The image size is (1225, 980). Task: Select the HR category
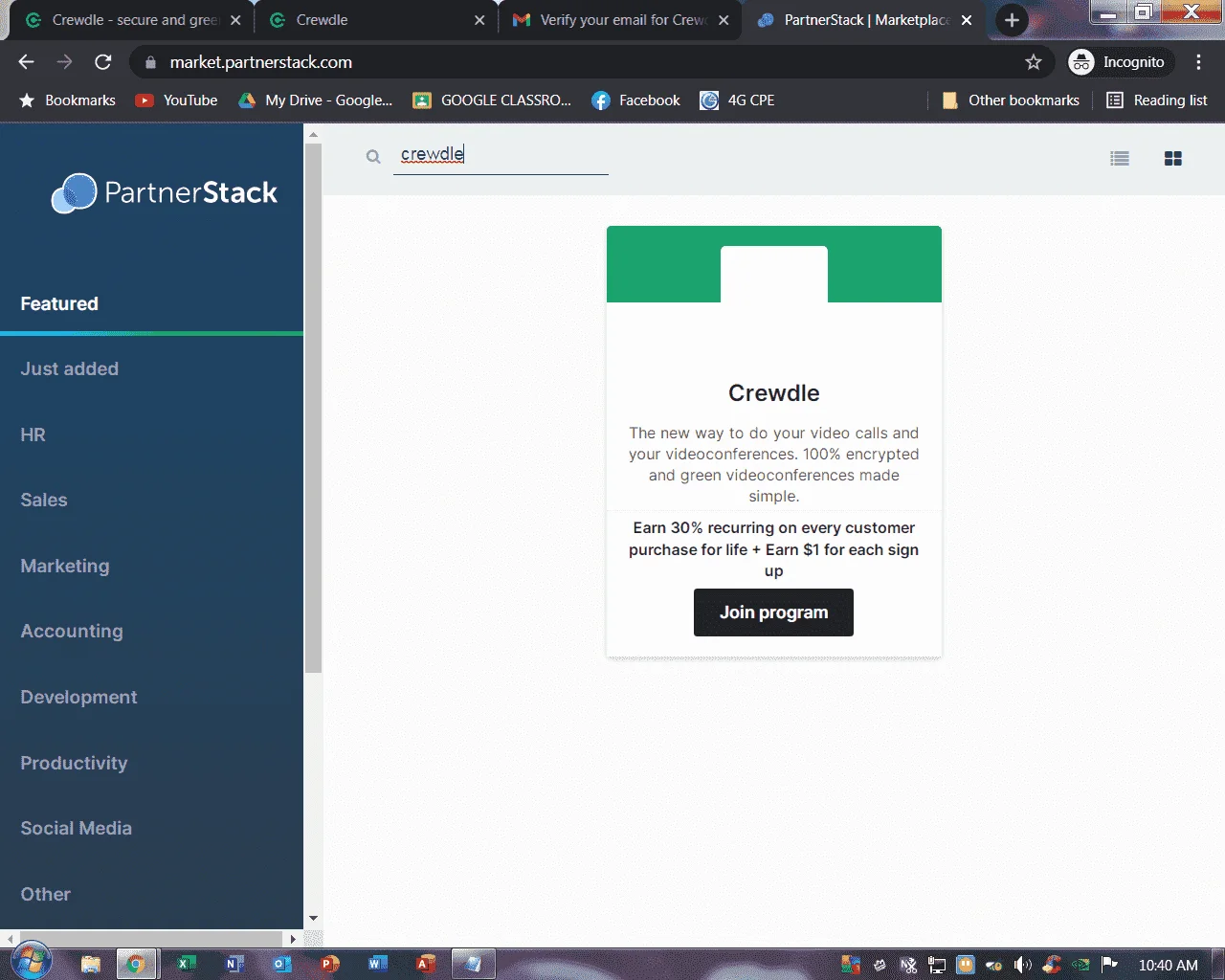tap(33, 435)
